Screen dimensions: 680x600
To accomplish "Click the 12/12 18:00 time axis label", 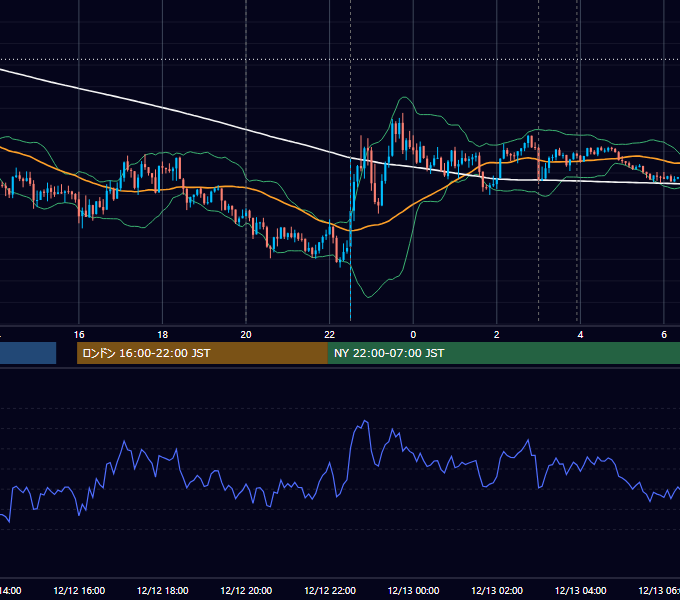I will 163,590.
